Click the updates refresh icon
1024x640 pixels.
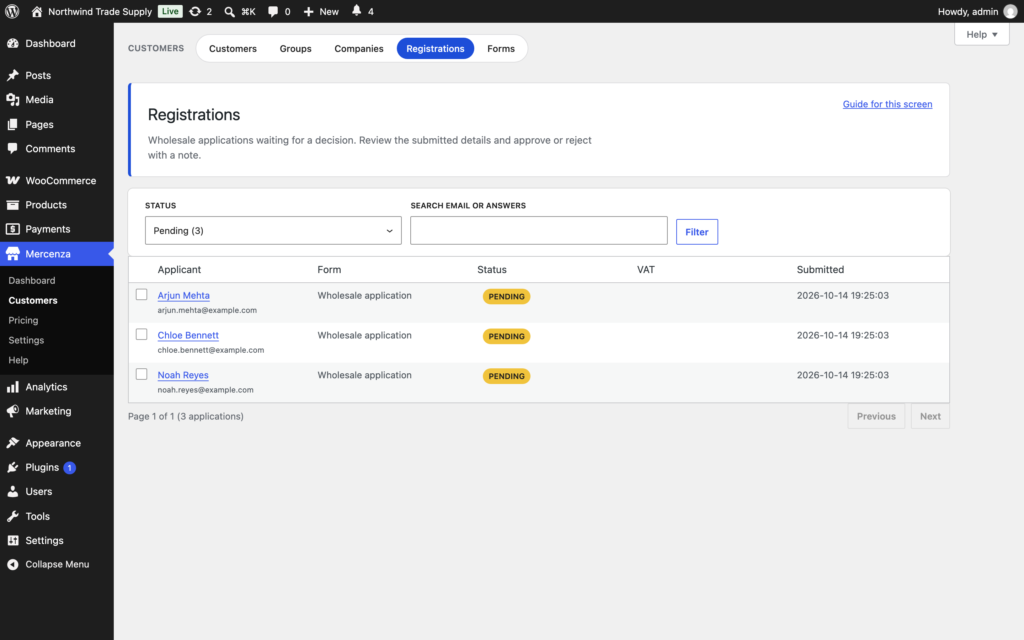tap(195, 11)
